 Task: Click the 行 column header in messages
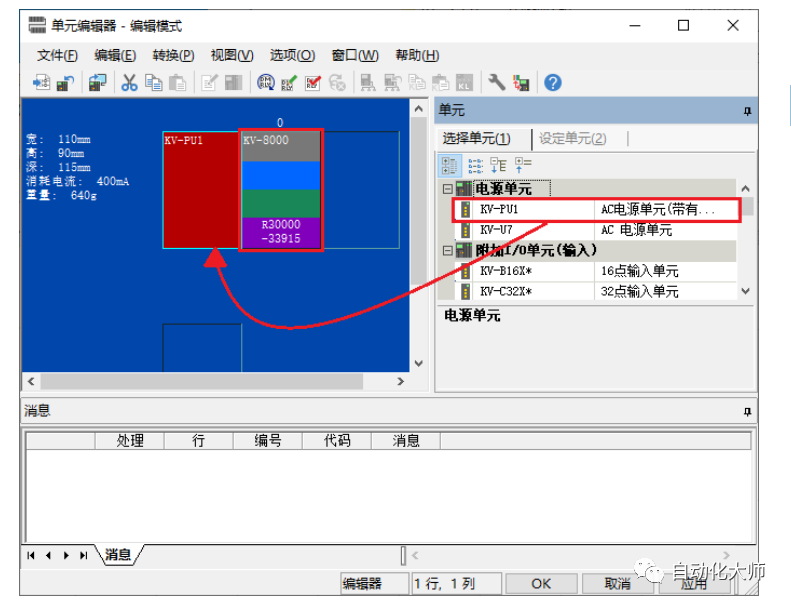(x=199, y=441)
